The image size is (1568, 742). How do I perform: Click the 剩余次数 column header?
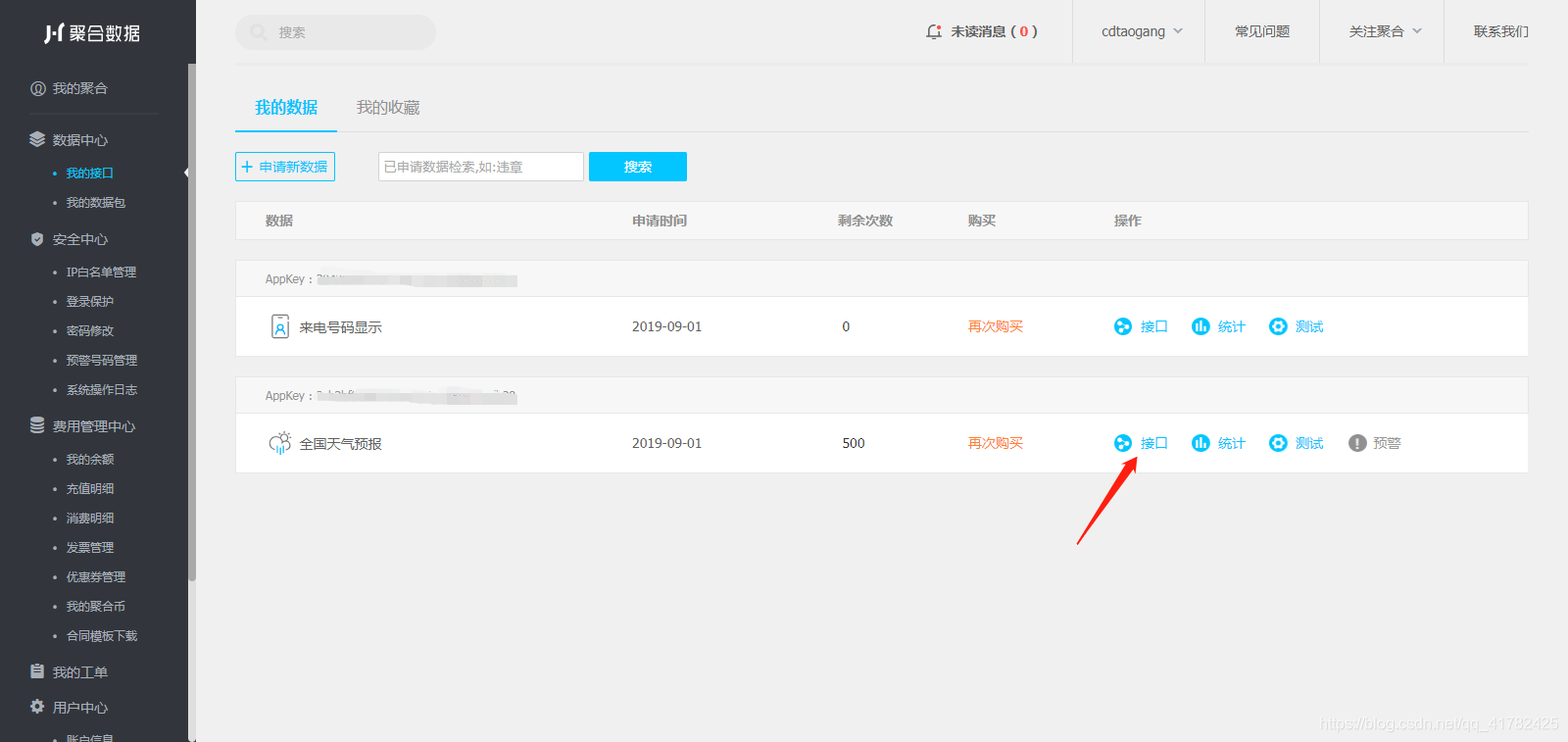click(x=865, y=221)
